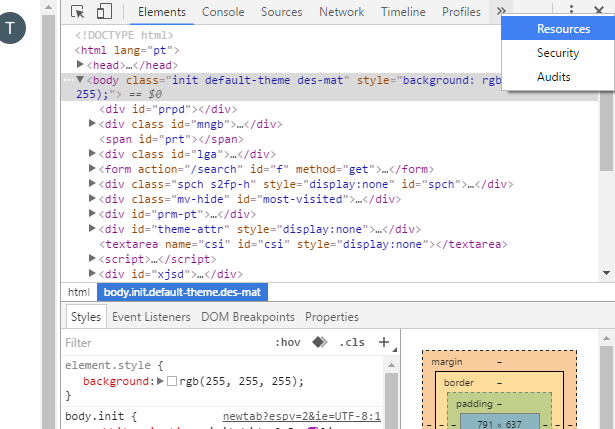The image size is (615, 429).
Task: Toggle the :hov element state button
Action: (x=288, y=342)
